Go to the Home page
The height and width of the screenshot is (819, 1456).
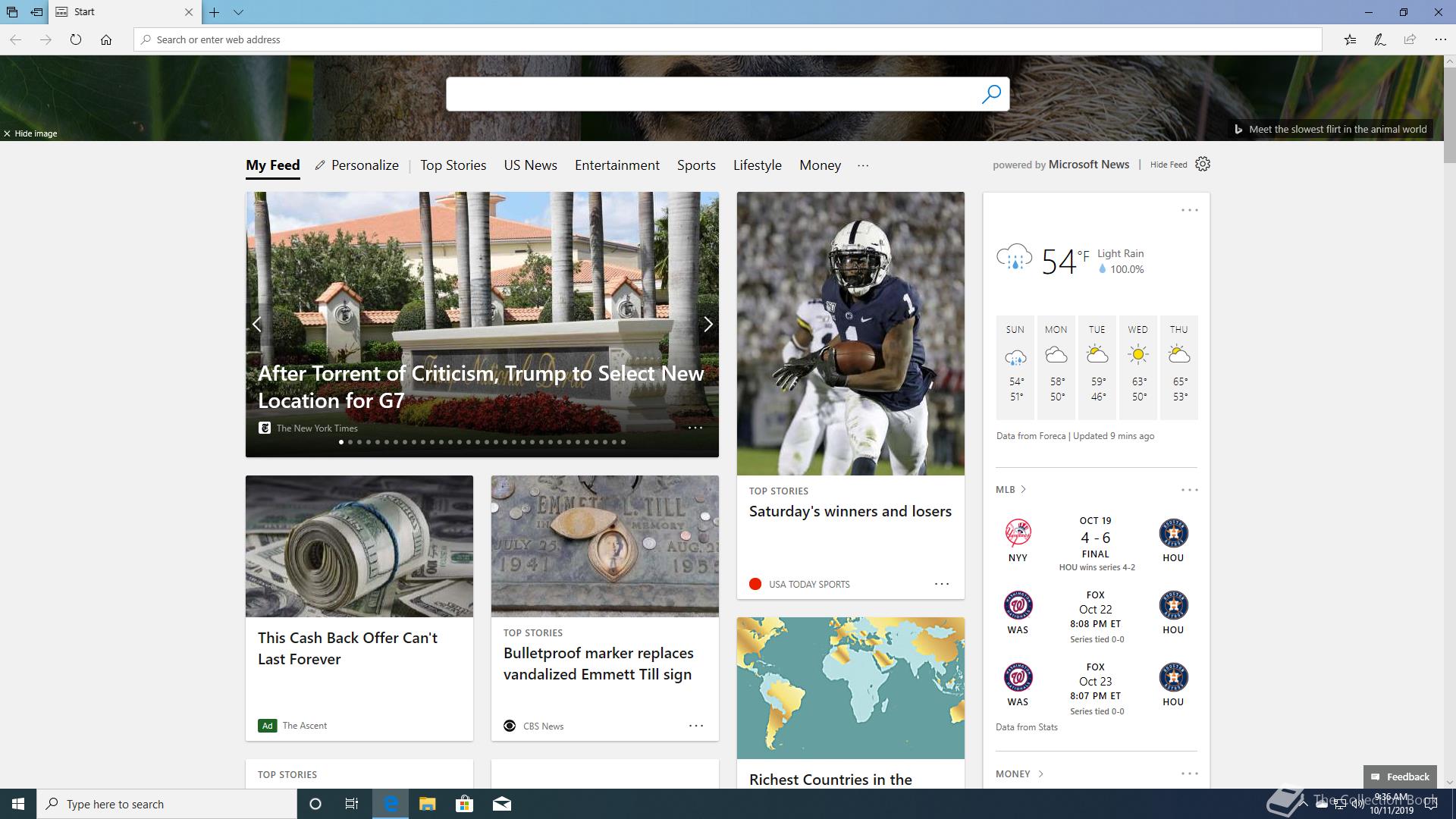click(106, 39)
